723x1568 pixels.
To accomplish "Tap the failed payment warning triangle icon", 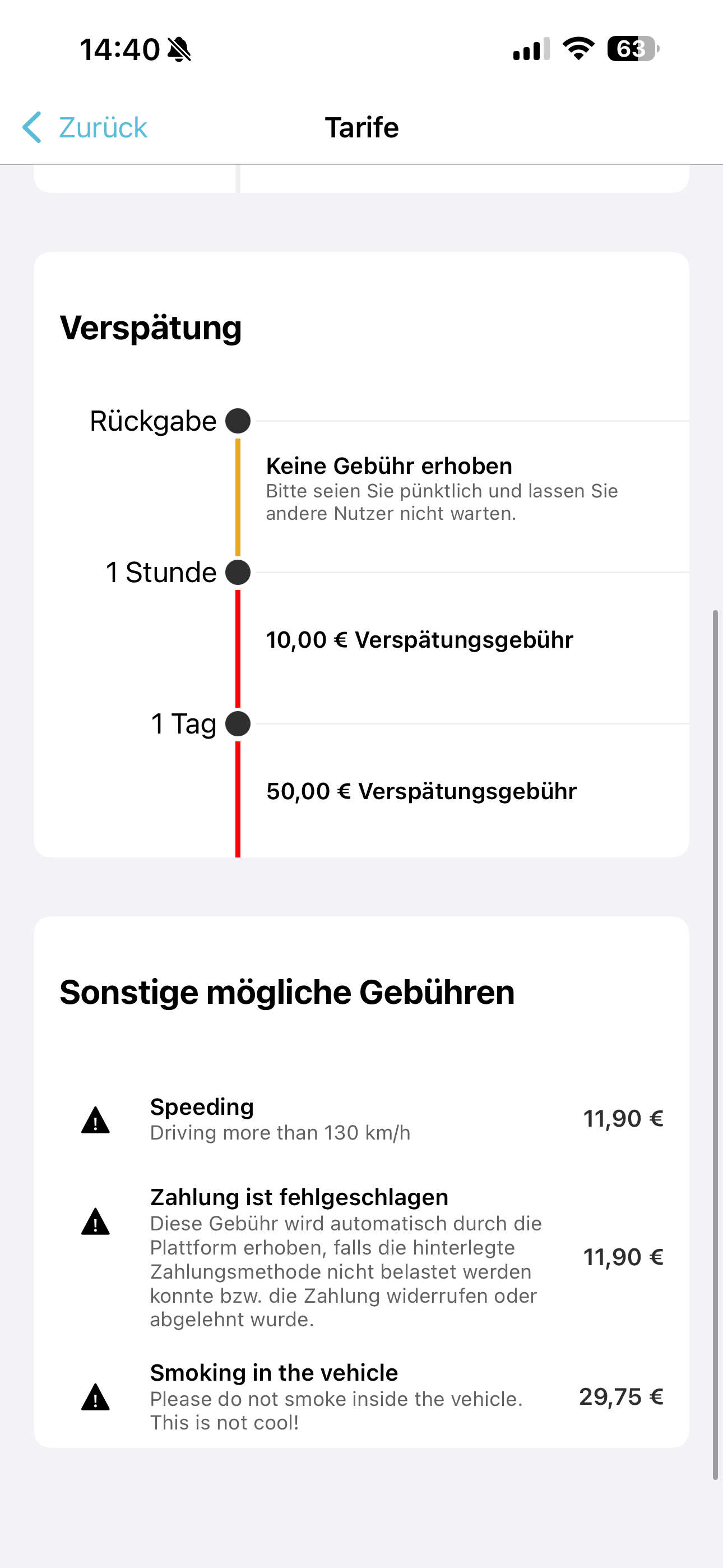I will pyautogui.click(x=95, y=1221).
